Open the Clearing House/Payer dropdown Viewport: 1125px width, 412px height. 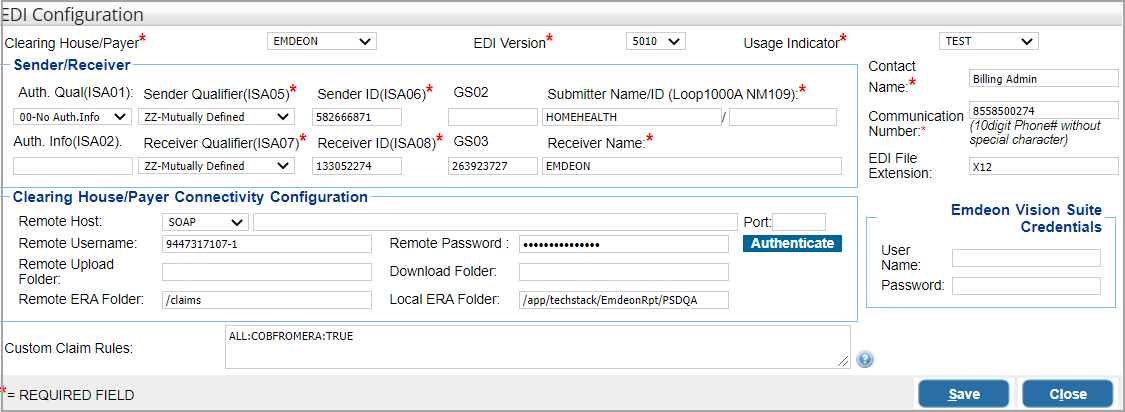point(321,41)
